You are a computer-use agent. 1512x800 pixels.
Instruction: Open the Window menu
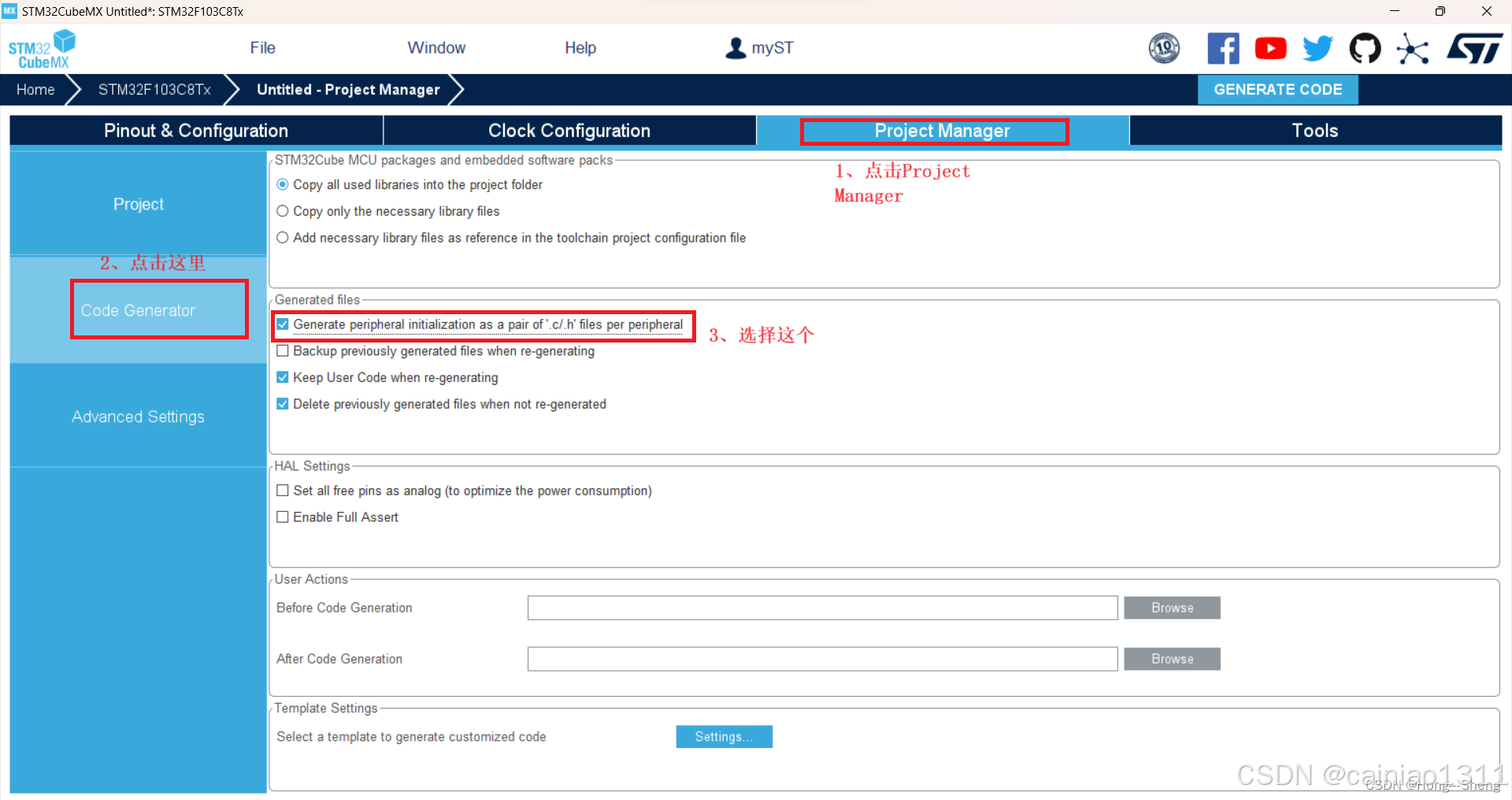click(x=436, y=48)
